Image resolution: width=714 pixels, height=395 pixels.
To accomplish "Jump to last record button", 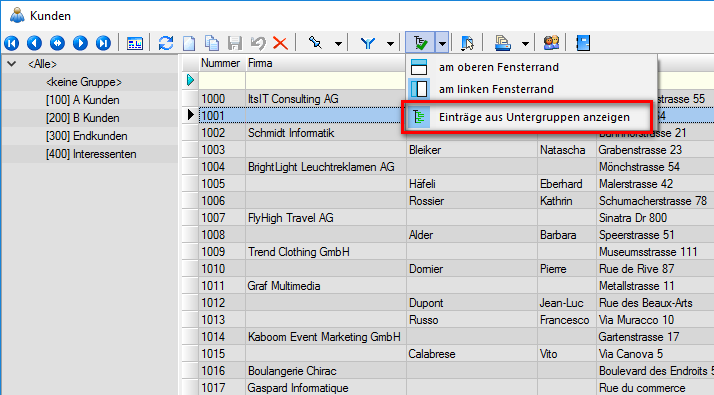I will pos(103,43).
